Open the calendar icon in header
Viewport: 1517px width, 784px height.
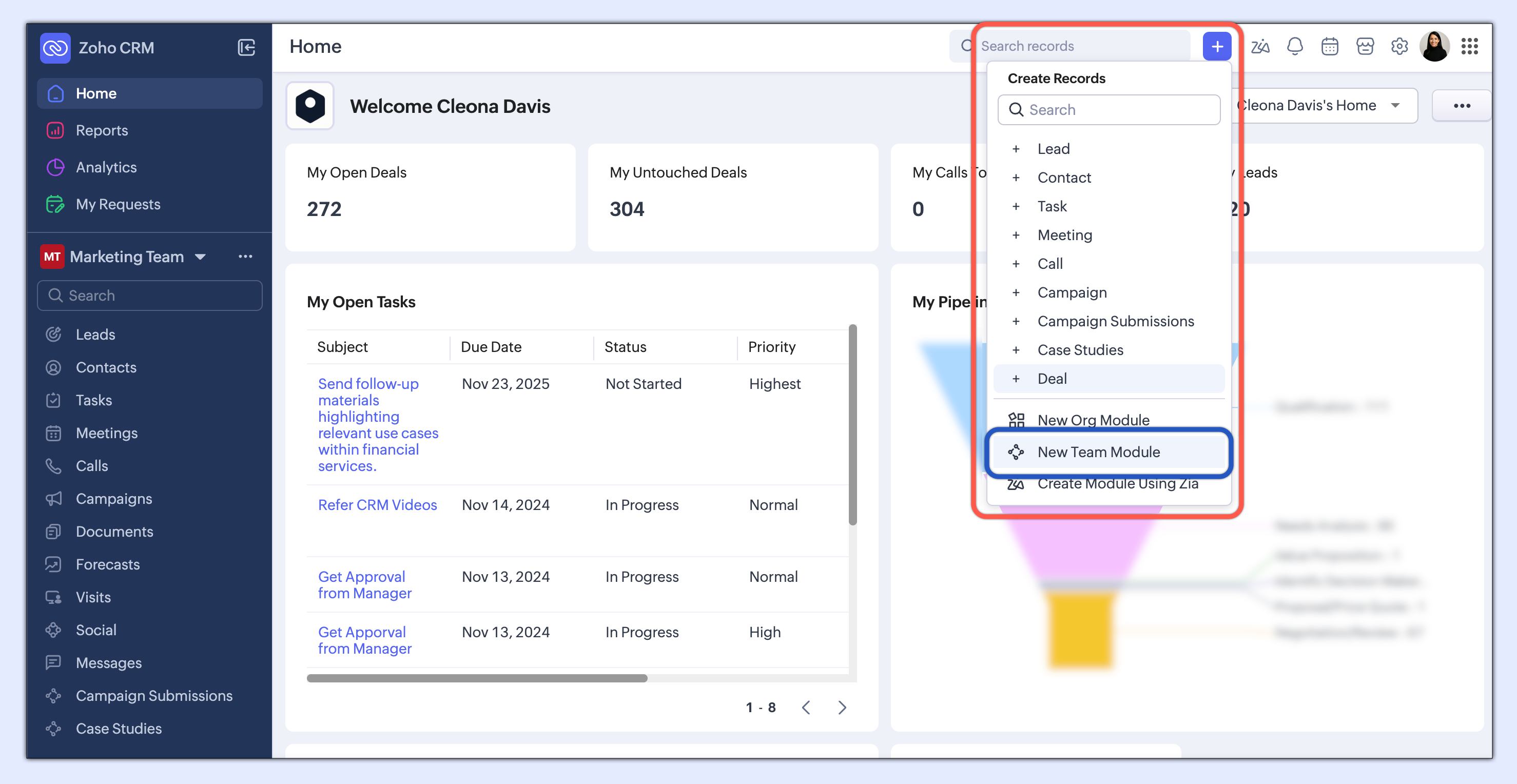[1330, 47]
